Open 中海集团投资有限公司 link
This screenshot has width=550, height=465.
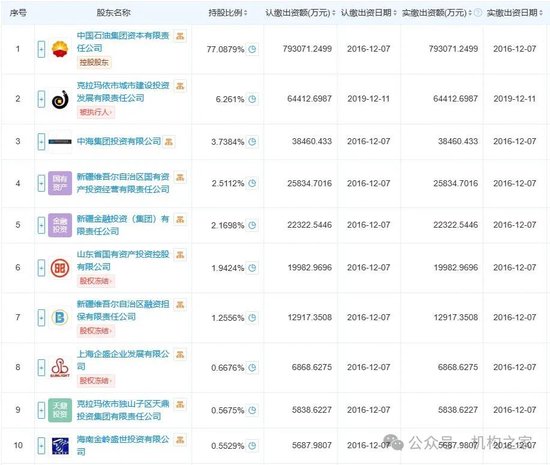point(119,142)
